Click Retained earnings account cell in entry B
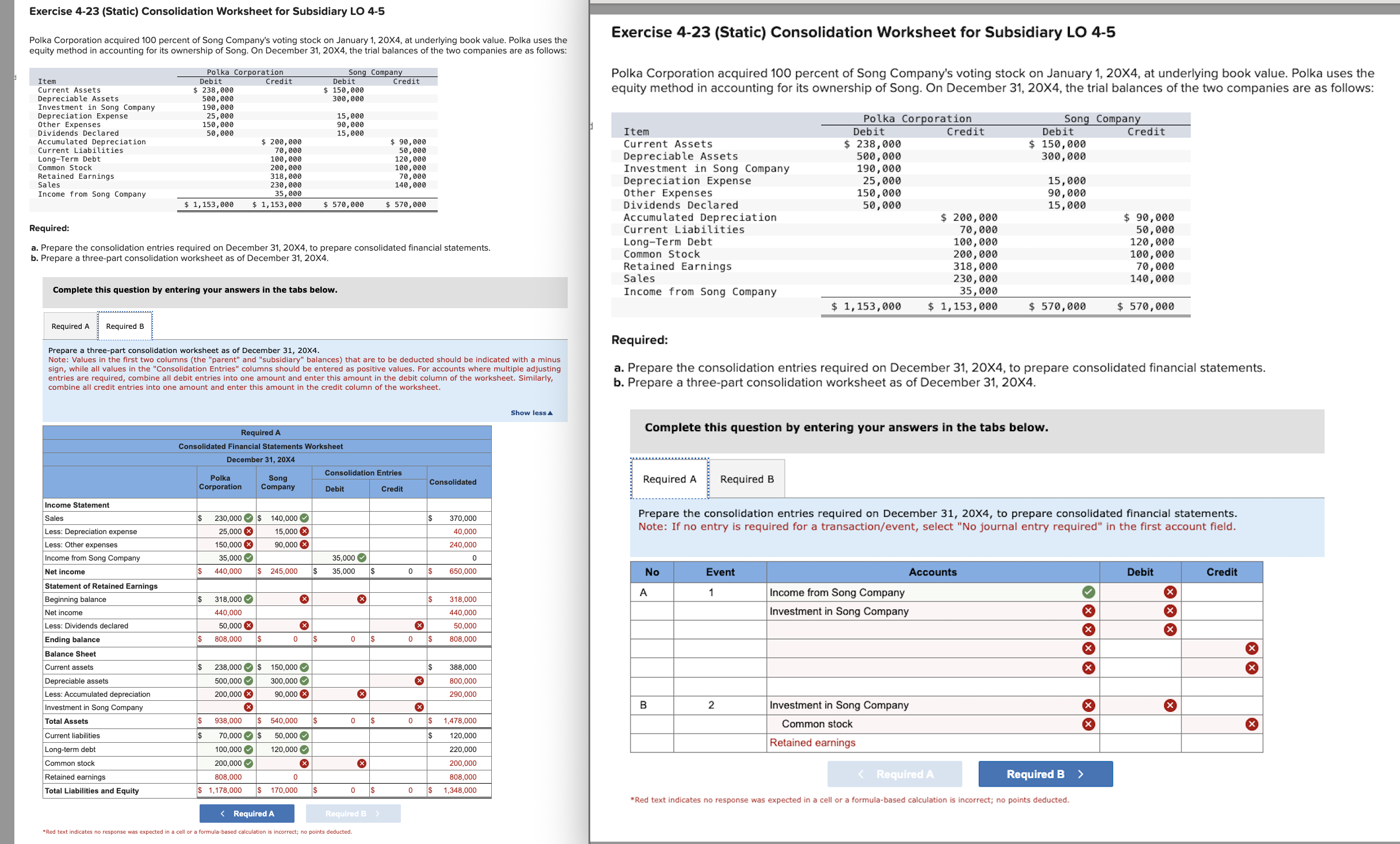This screenshot has height=844, width=1400. tap(933, 743)
